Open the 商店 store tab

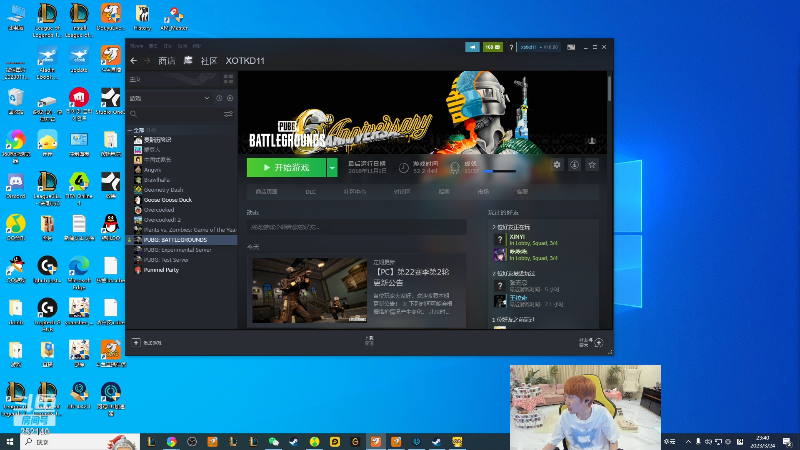click(x=167, y=61)
